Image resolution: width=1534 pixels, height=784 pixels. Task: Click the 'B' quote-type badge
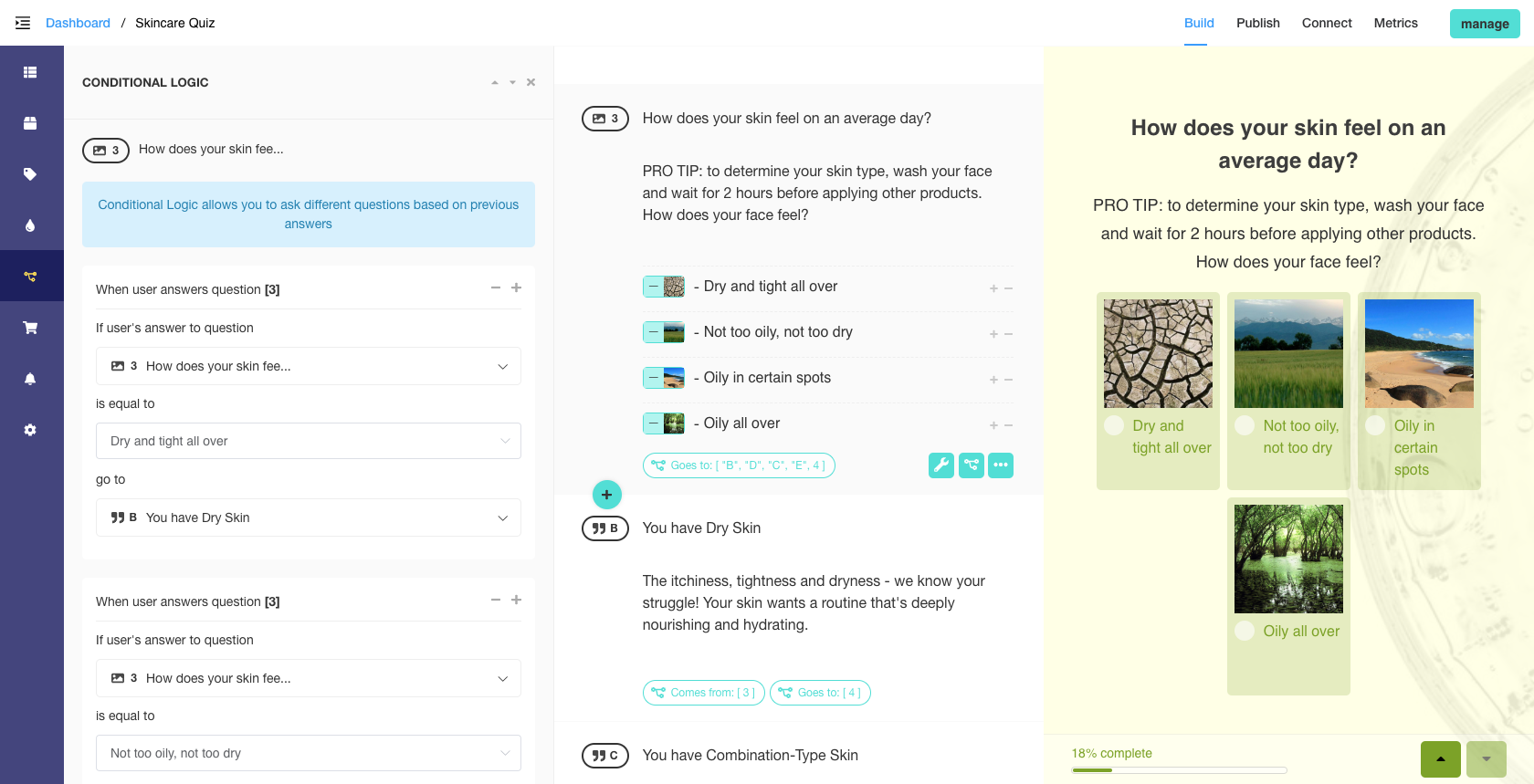pos(605,528)
